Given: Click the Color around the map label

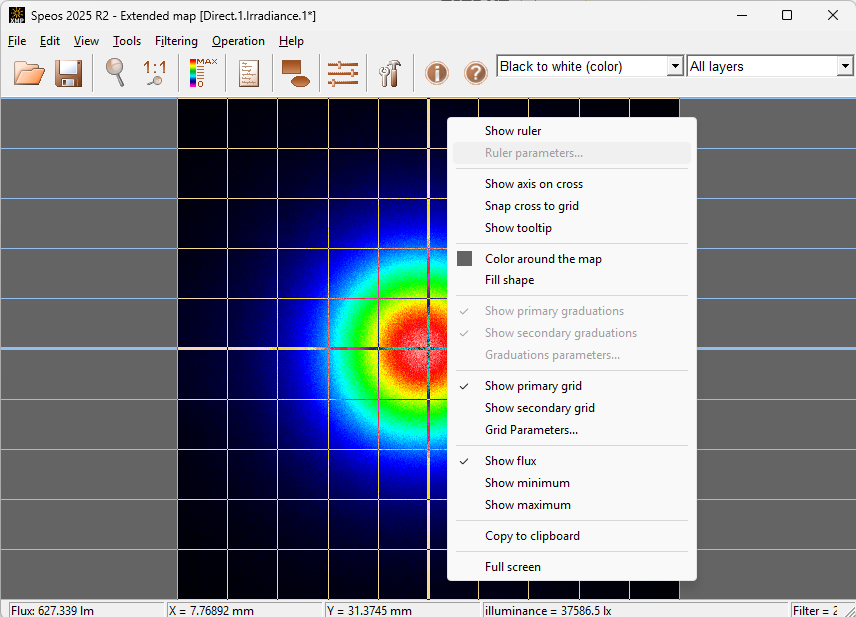Looking at the screenshot, I should (x=543, y=259).
